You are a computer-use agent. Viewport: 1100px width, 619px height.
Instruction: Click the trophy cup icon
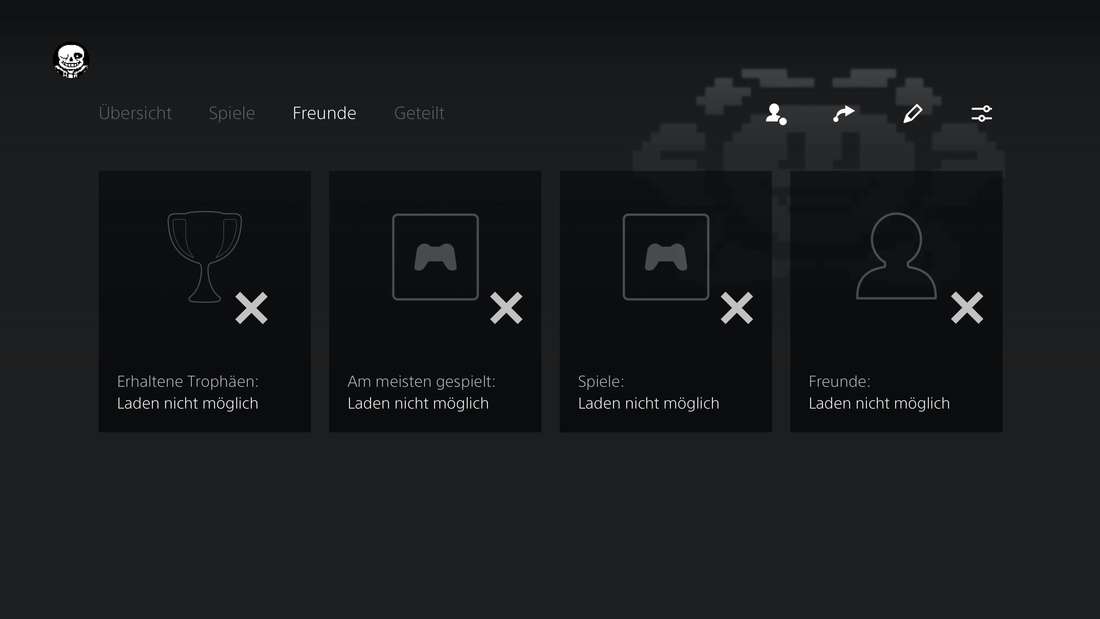(x=205, y=257)
